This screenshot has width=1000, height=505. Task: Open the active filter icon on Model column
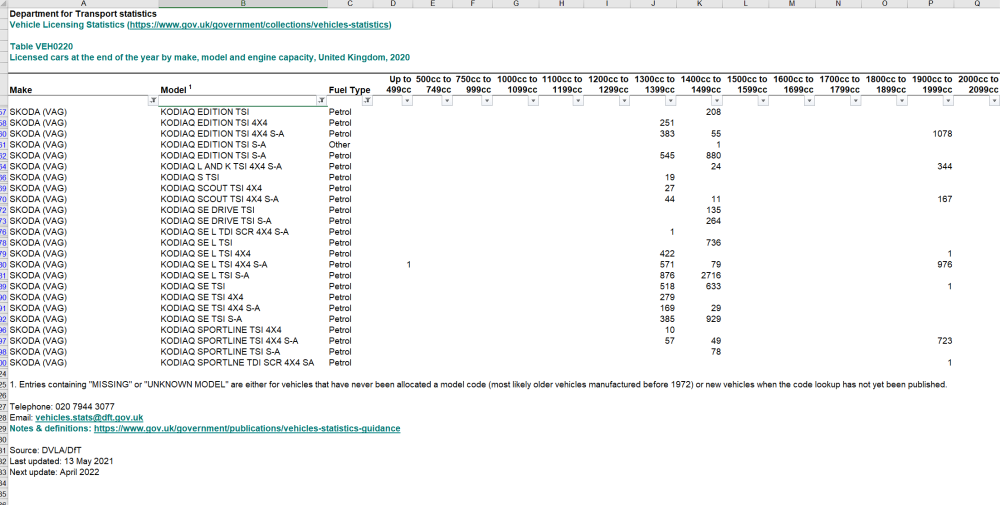coord(321,101)
